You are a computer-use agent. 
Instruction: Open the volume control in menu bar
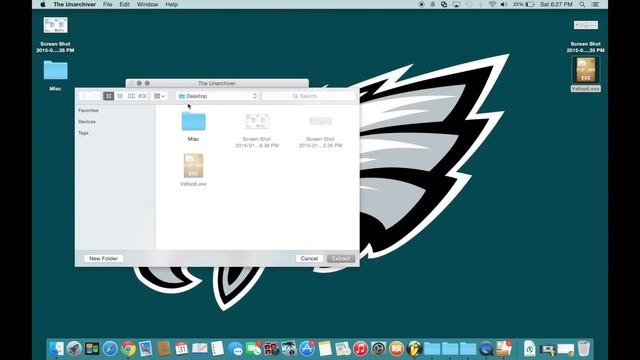(504, 4)
